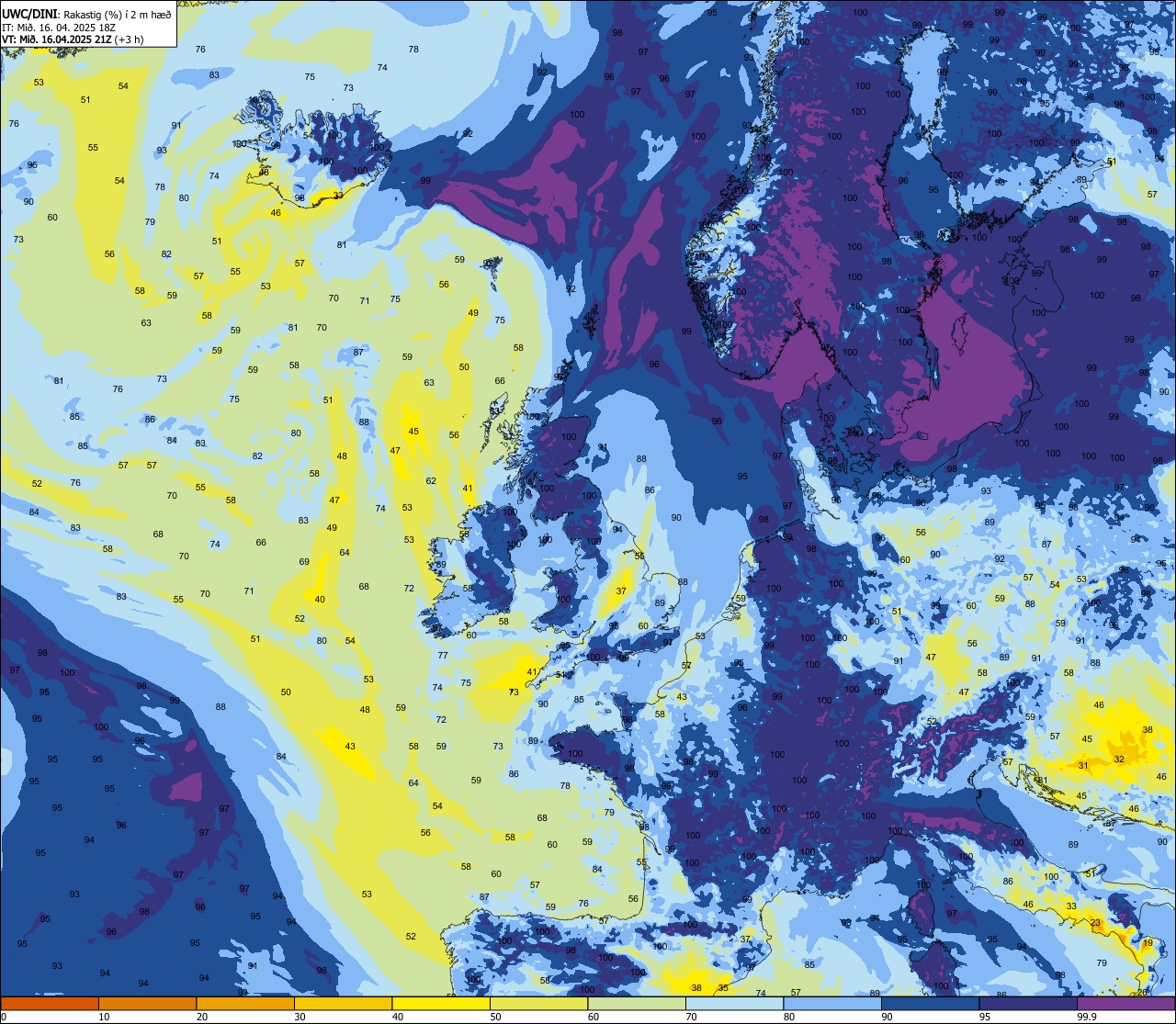The image size is (1176, 1024).
Task: Click the medium blue 90–95 legend swatch
Action: [930, 1003]
